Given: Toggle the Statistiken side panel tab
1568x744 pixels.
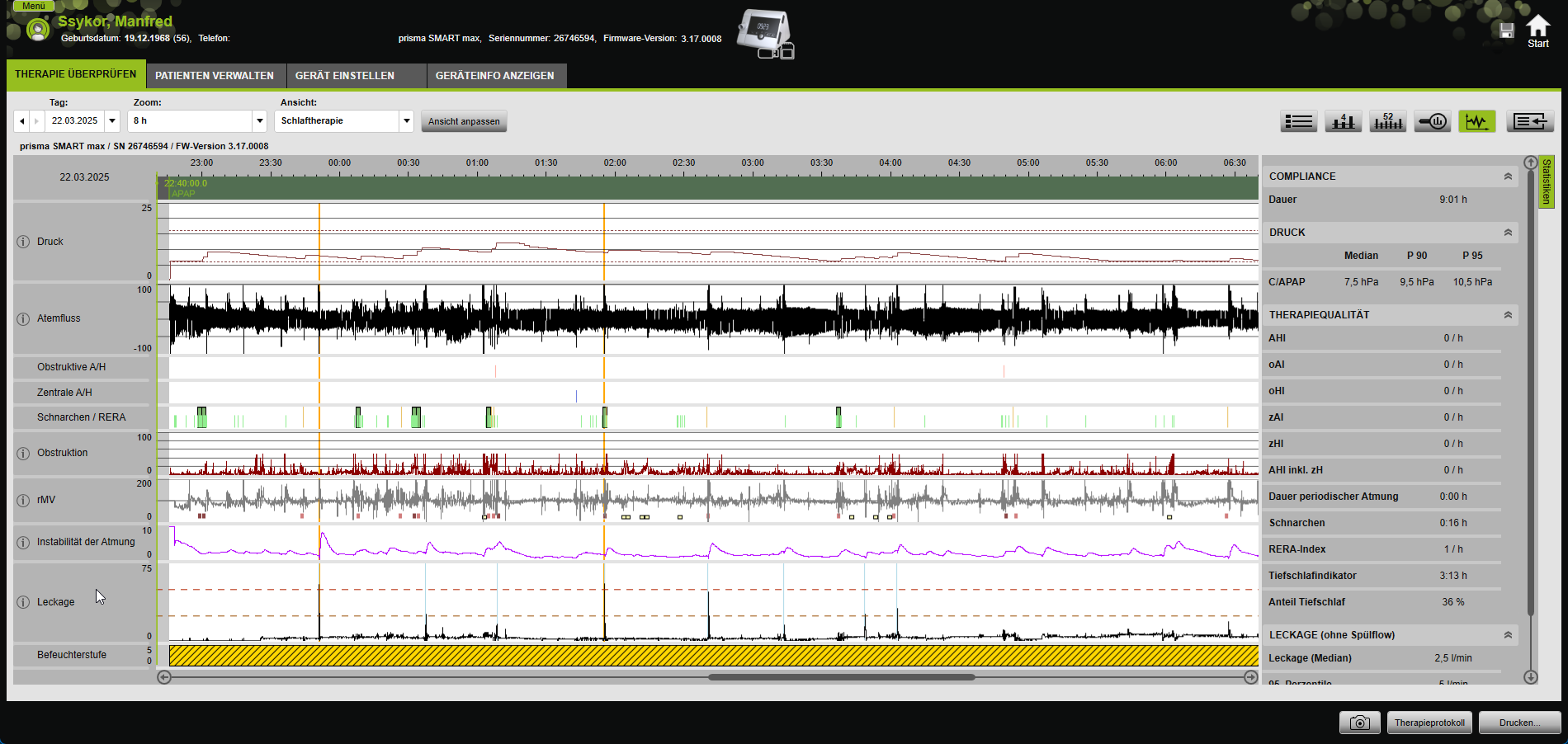Looking at the screenshot, I should tap(1547, 181).
